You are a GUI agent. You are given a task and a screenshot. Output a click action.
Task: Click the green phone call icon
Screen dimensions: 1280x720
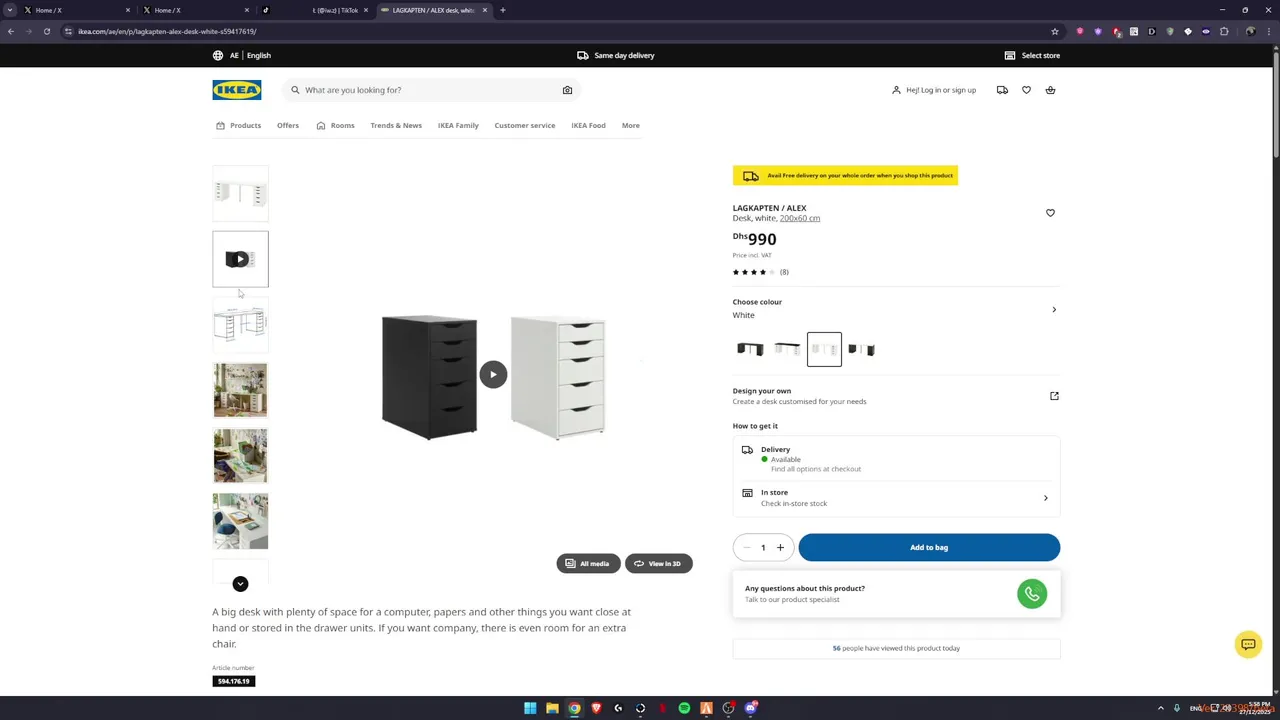[1032, 594]
